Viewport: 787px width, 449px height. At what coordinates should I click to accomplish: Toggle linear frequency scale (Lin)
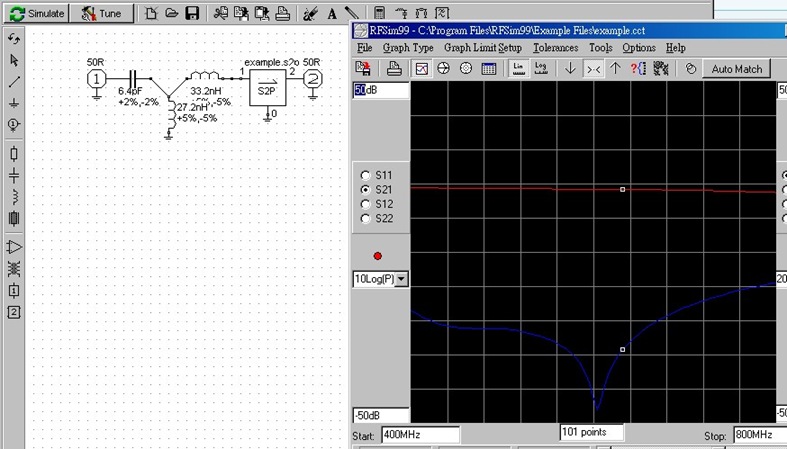point(518,68)
